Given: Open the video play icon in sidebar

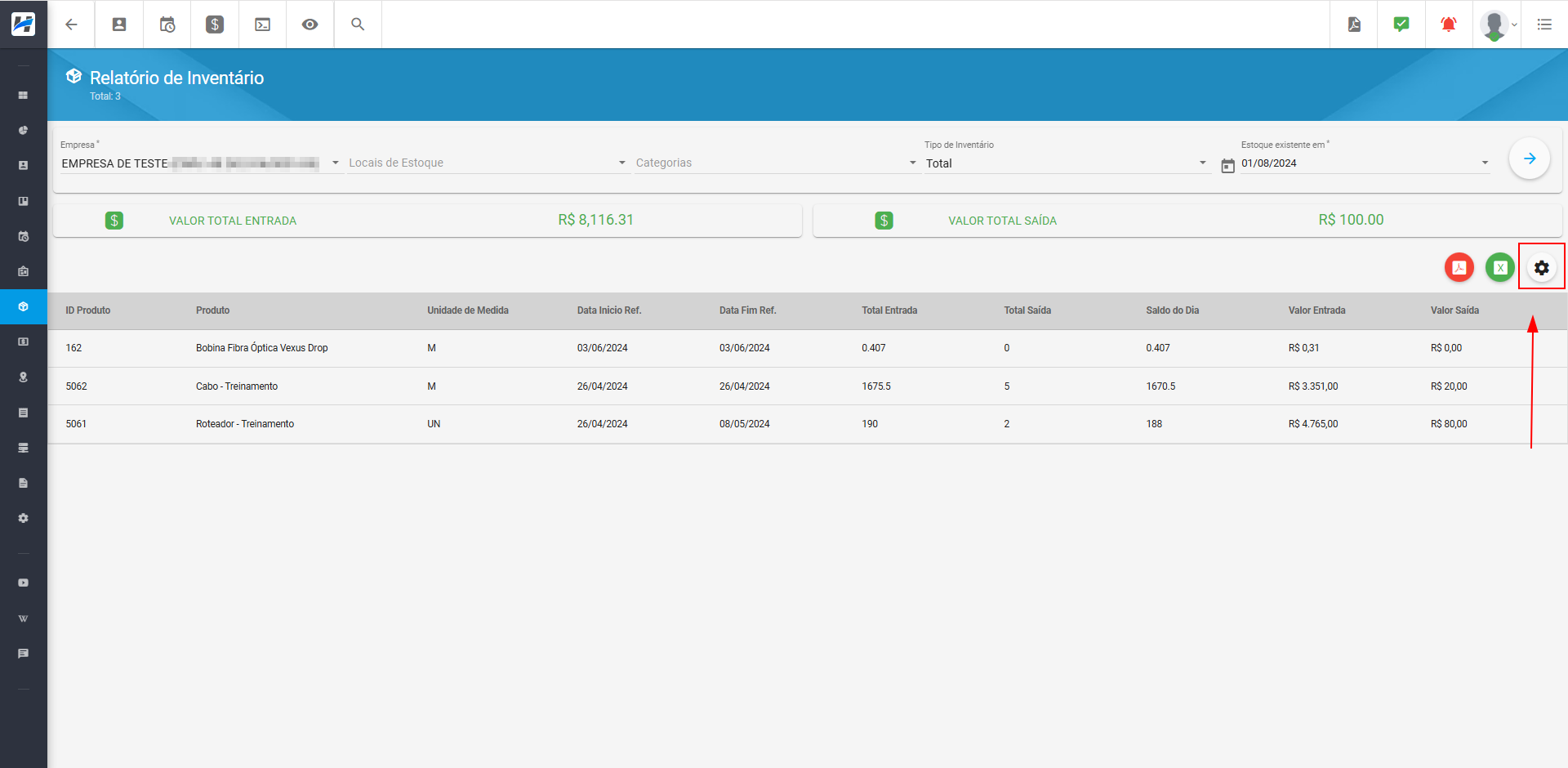Looking at the screenshot, I should 24,583.
